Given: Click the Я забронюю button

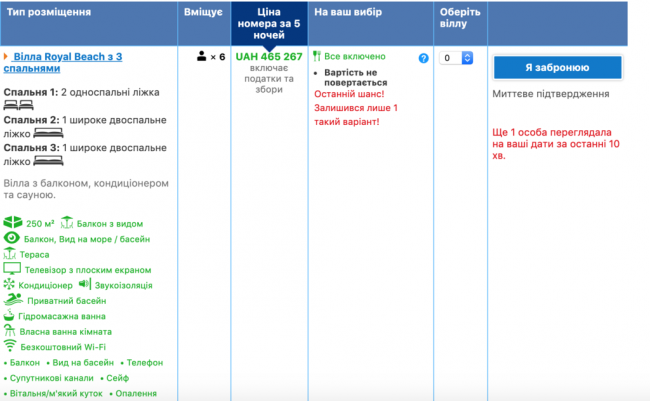Looking at the screenshot, I should 557,67.
